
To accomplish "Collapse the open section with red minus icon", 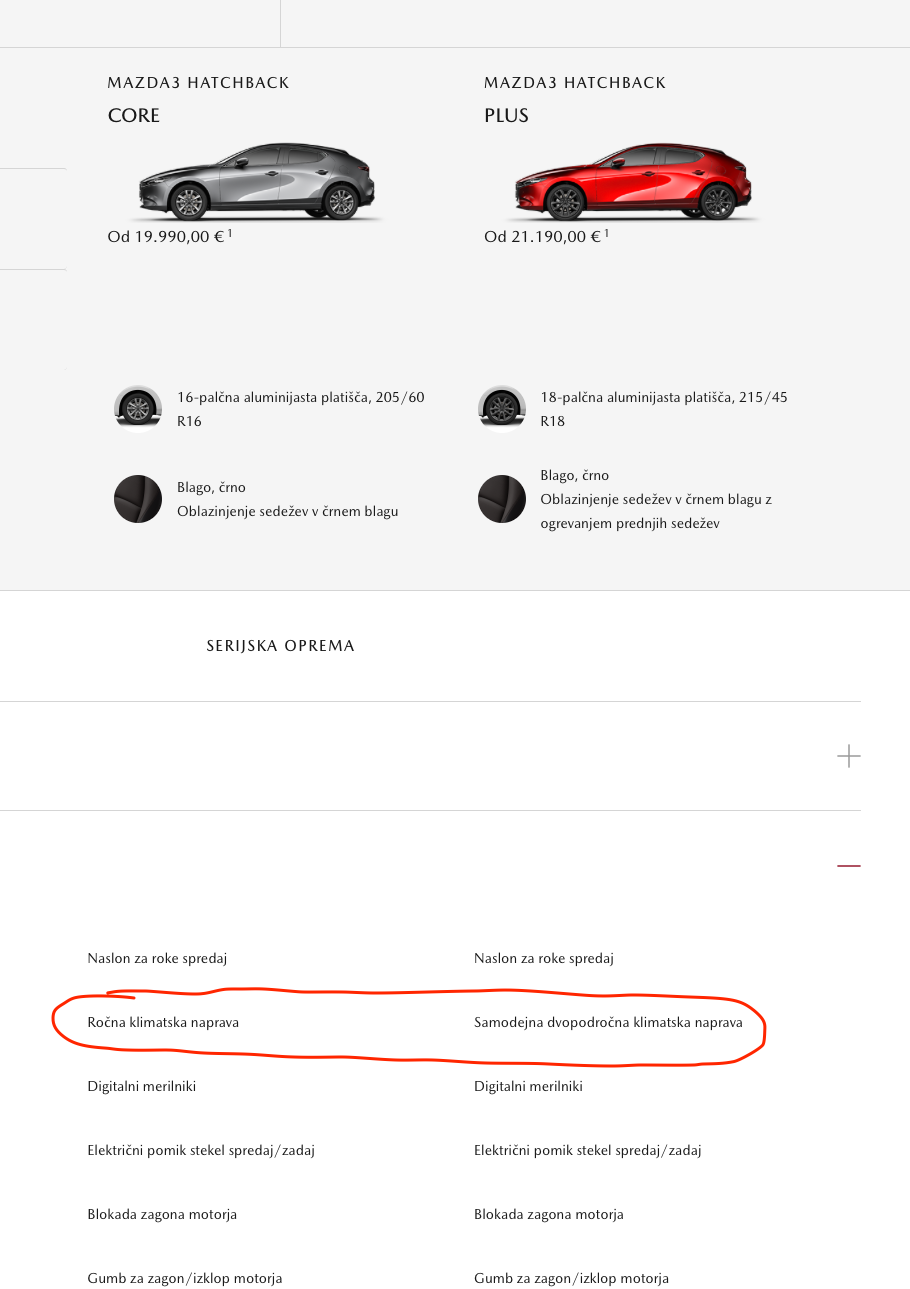I will click(849, 866).
